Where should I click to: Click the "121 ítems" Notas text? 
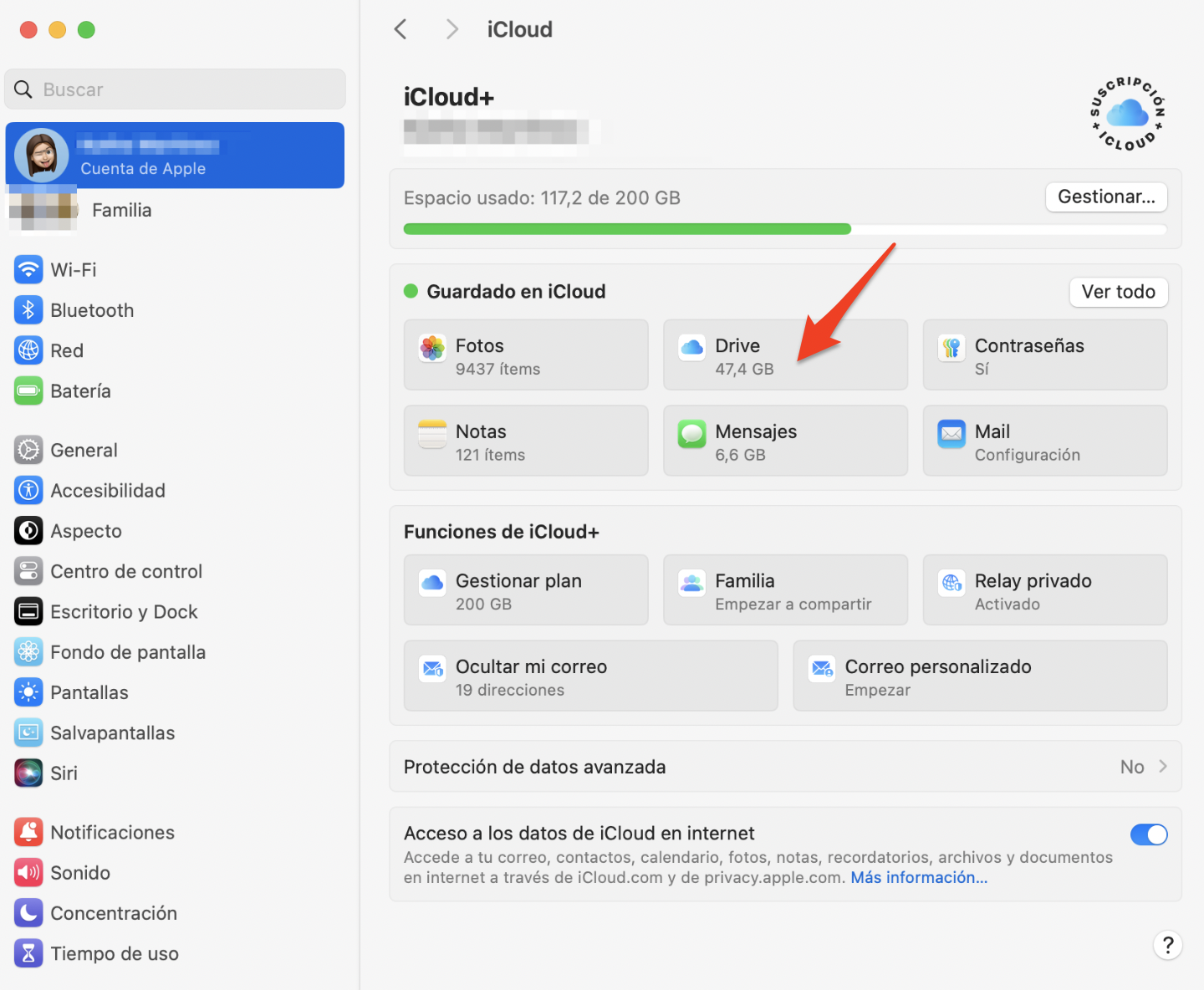[490, 455]
